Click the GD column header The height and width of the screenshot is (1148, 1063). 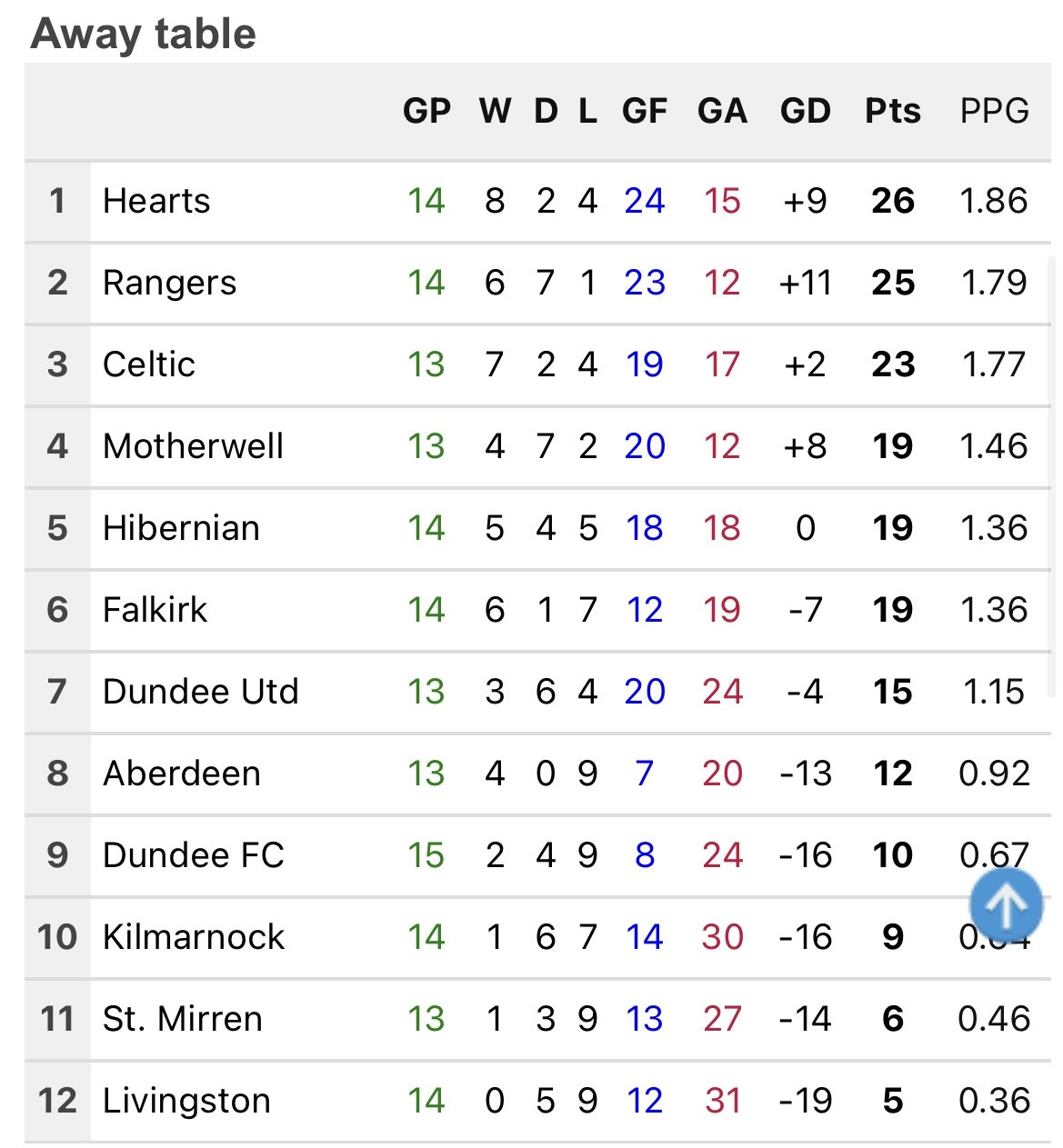(x=805, y=111)
